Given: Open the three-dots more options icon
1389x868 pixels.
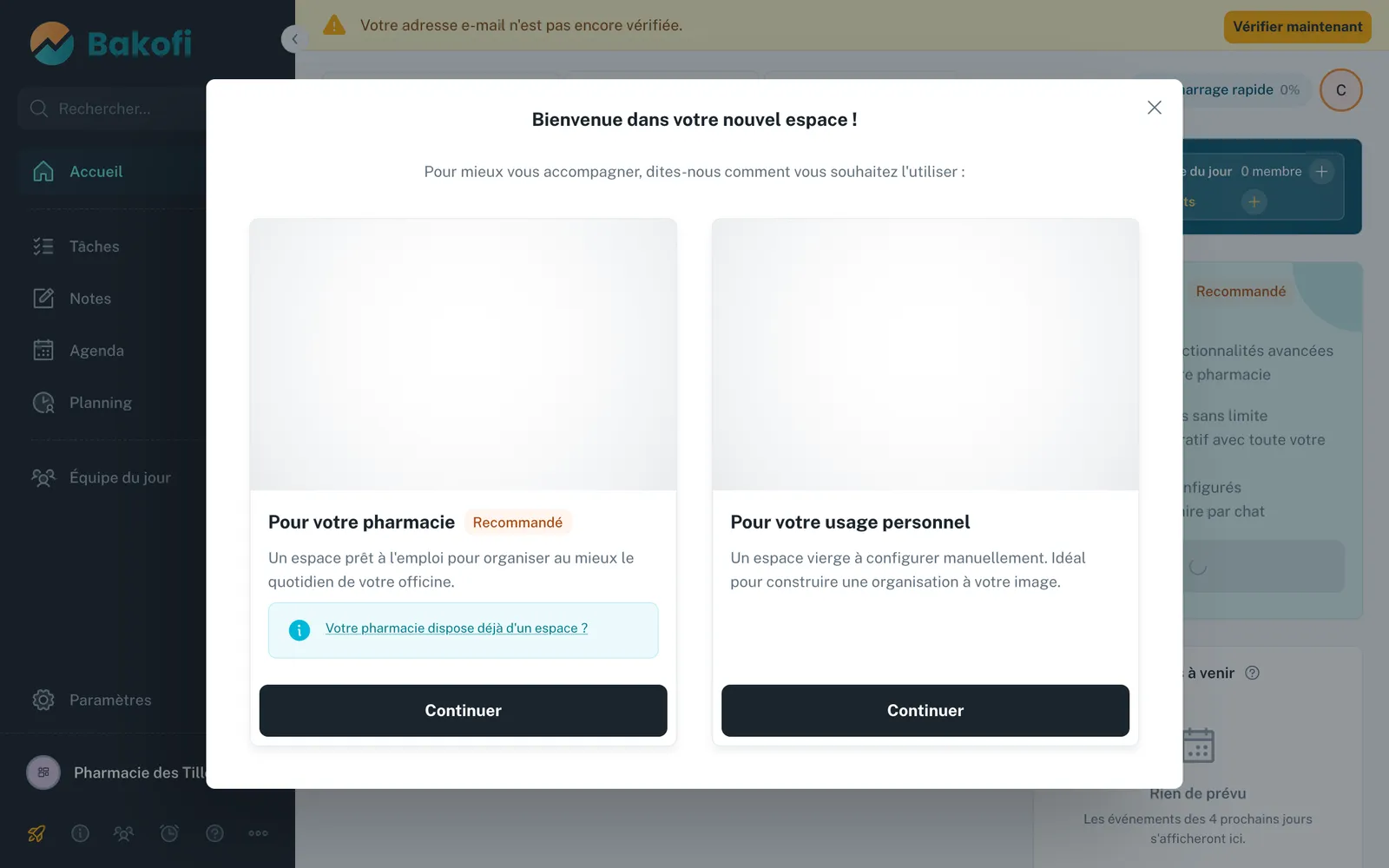Looking at the screenshot, I should (x=259, y=833).
